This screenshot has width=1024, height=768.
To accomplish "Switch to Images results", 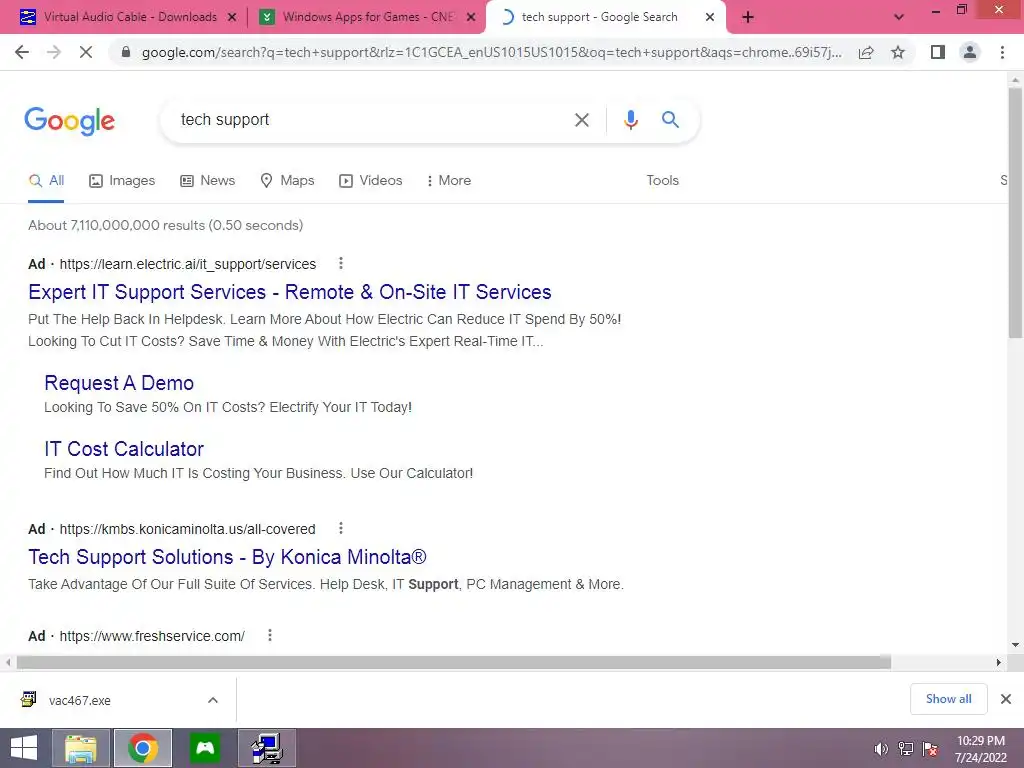I will pyautogui.click(x=122, y=181).
